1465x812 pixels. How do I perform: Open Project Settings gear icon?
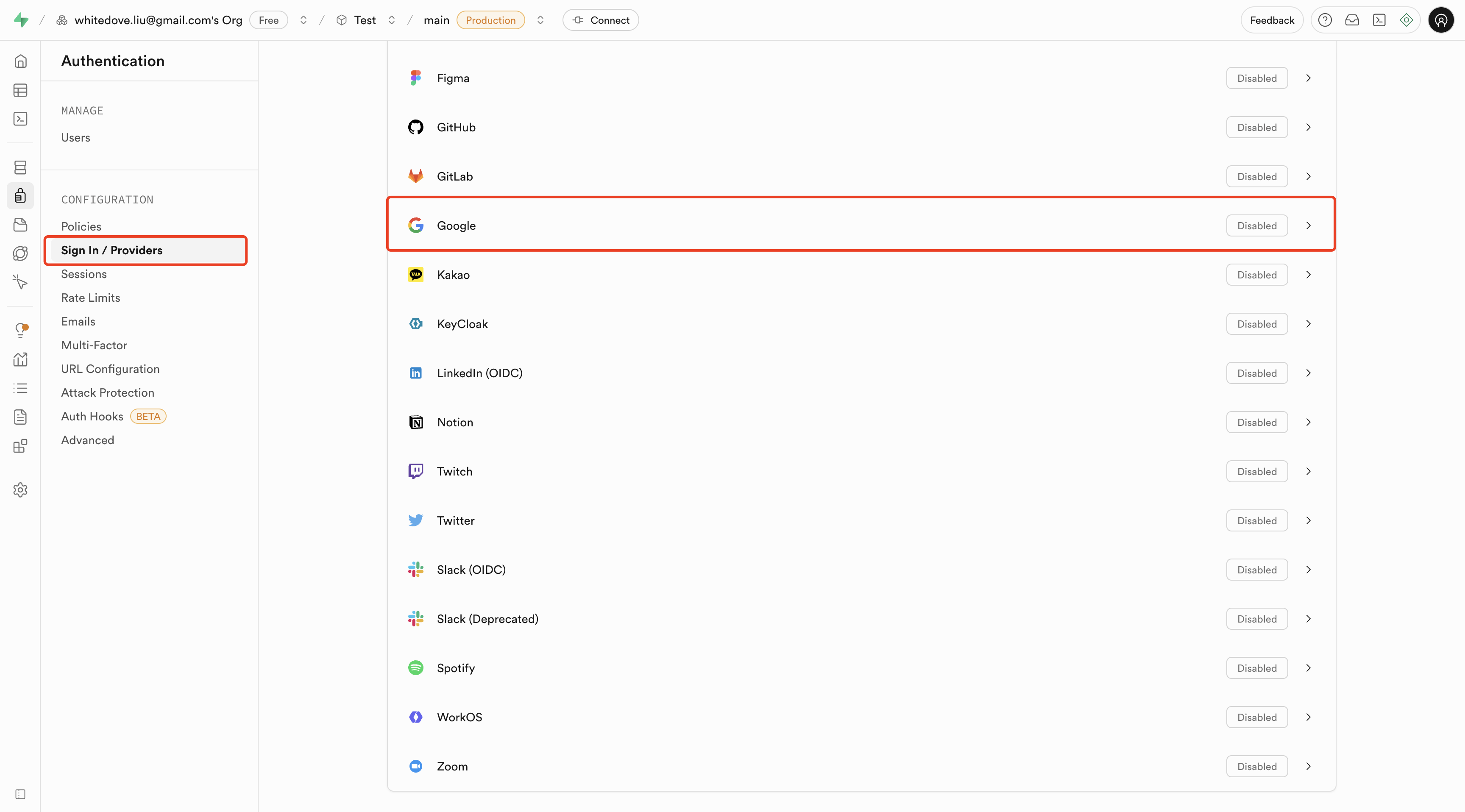(x=20, y=489)
